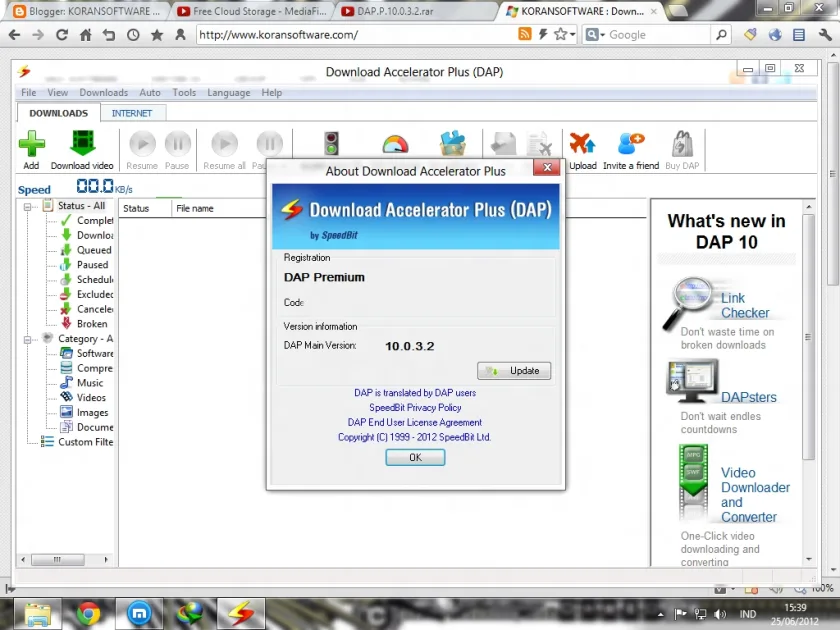Click the browser address bar
Image resolution: width=840 pixels, height=630 pixels.
(x=354, y=35)
